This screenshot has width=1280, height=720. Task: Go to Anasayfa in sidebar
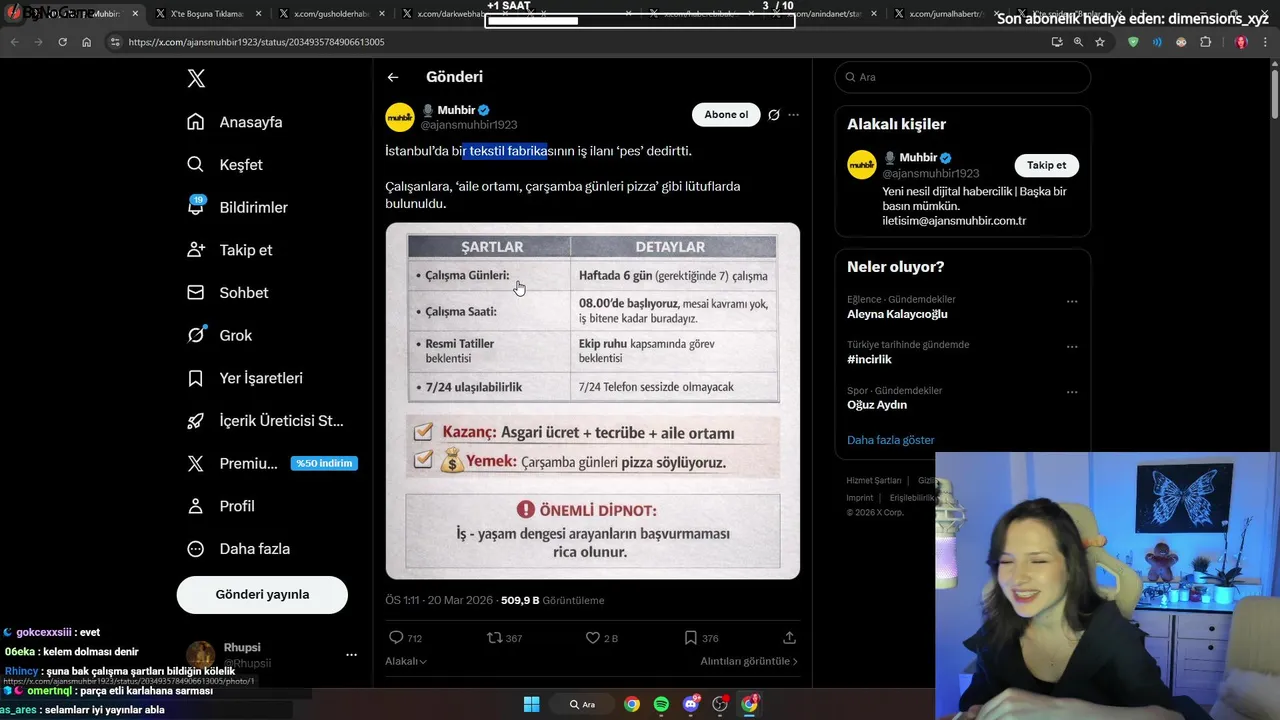(x=235, y=122)
